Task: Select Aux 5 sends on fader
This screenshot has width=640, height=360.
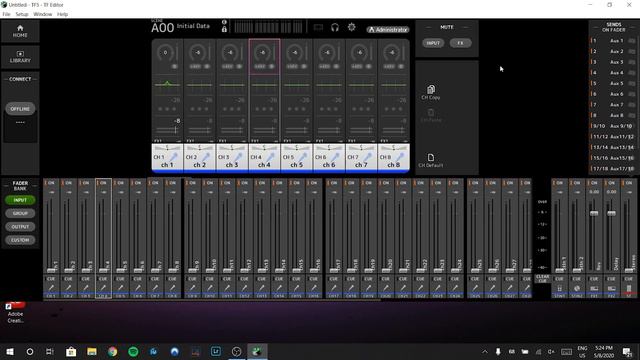Action: [x=613, y=83]
